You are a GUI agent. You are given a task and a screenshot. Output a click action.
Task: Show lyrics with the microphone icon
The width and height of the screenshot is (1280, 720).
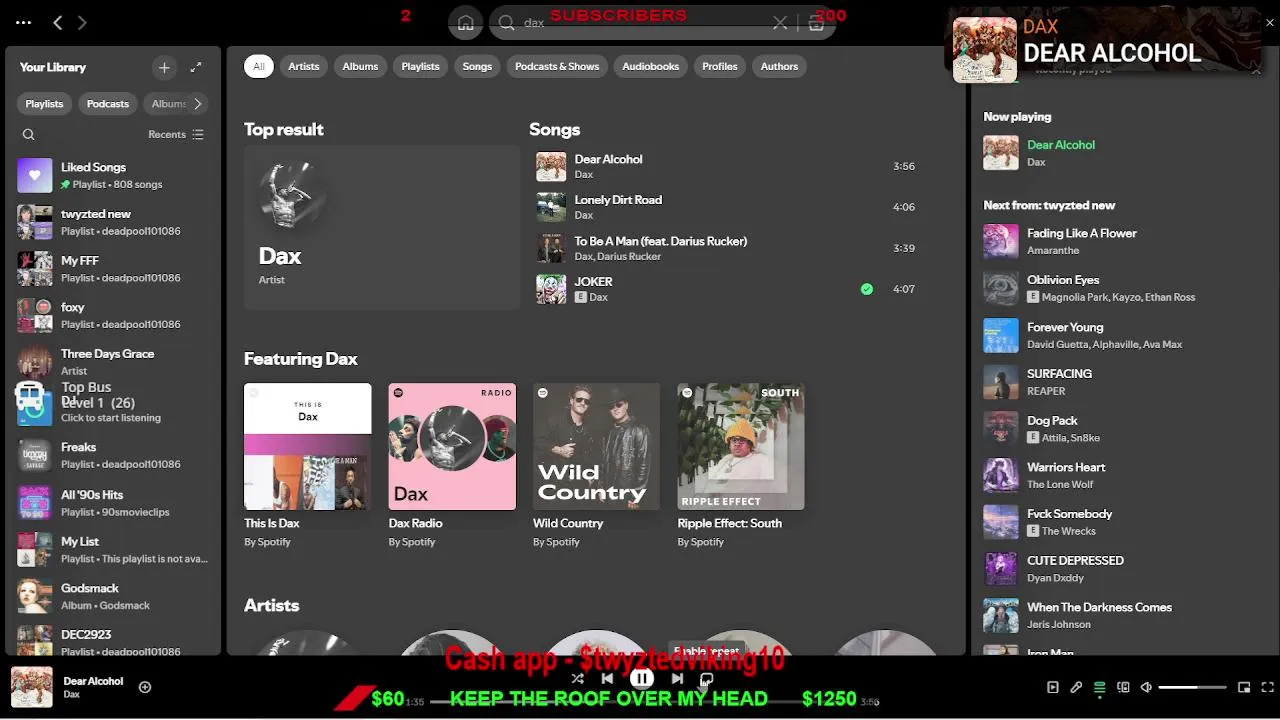(1076, 687)
